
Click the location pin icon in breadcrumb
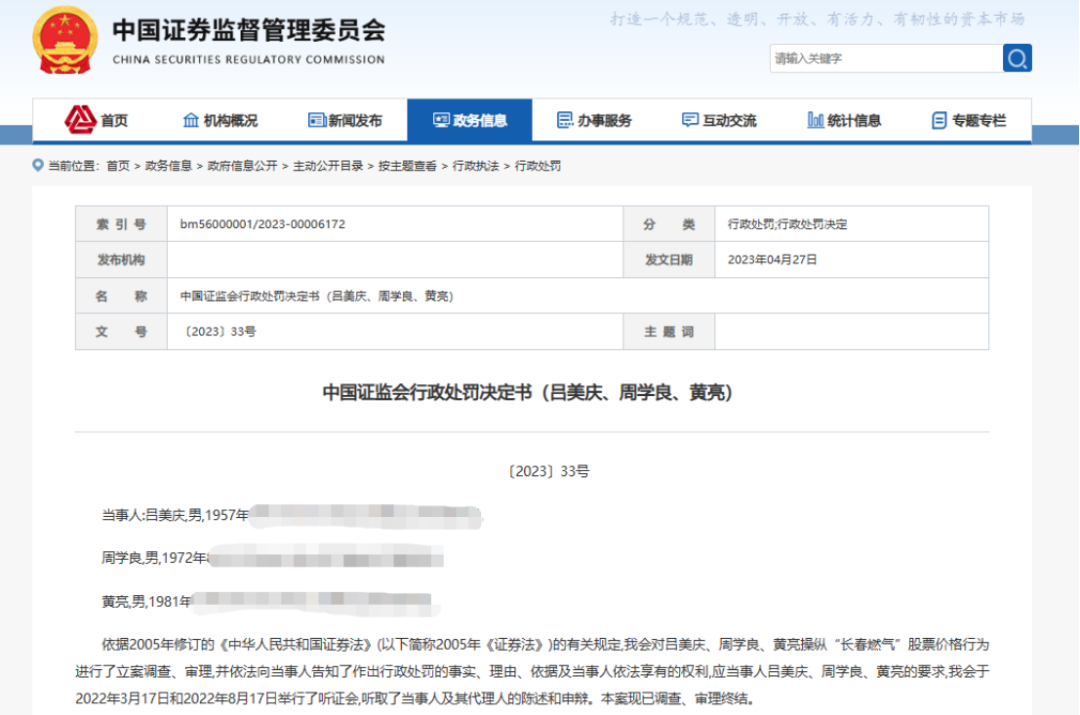[38, 165]
